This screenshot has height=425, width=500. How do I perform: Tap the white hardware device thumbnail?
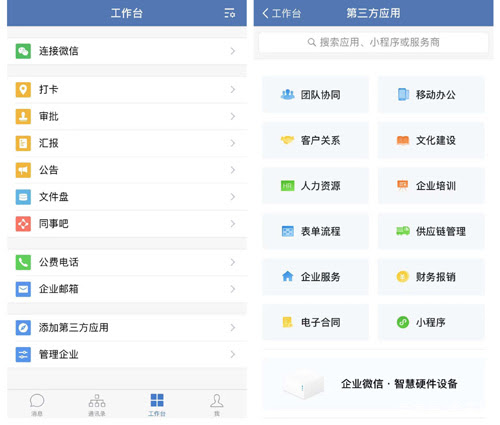point(303,384)
